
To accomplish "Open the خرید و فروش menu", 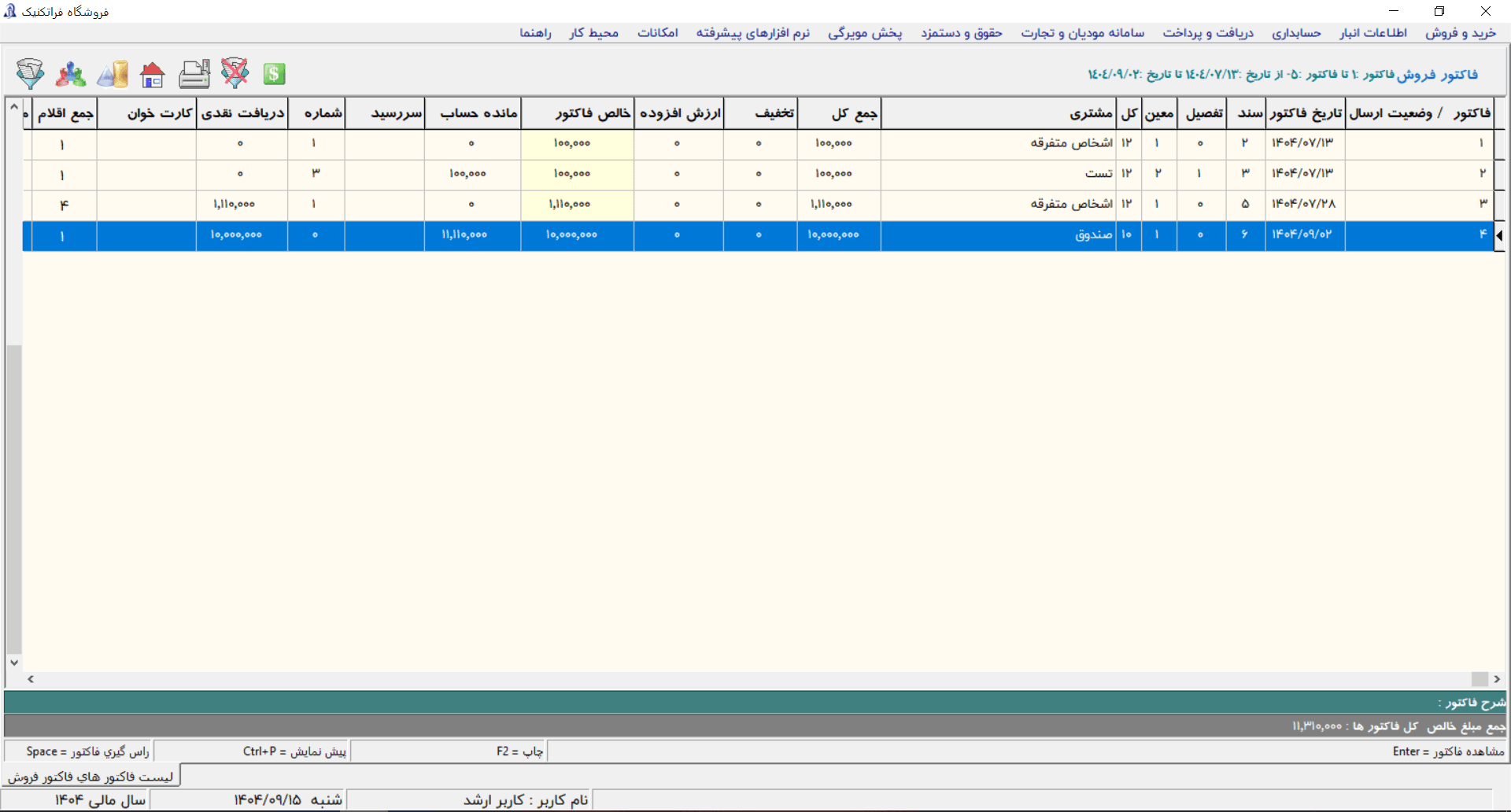I will (x=1461, y=32).
